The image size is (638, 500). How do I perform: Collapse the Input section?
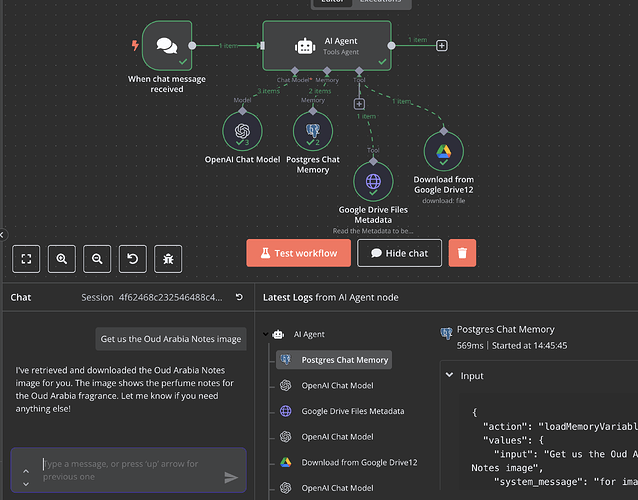coord(450,375)
